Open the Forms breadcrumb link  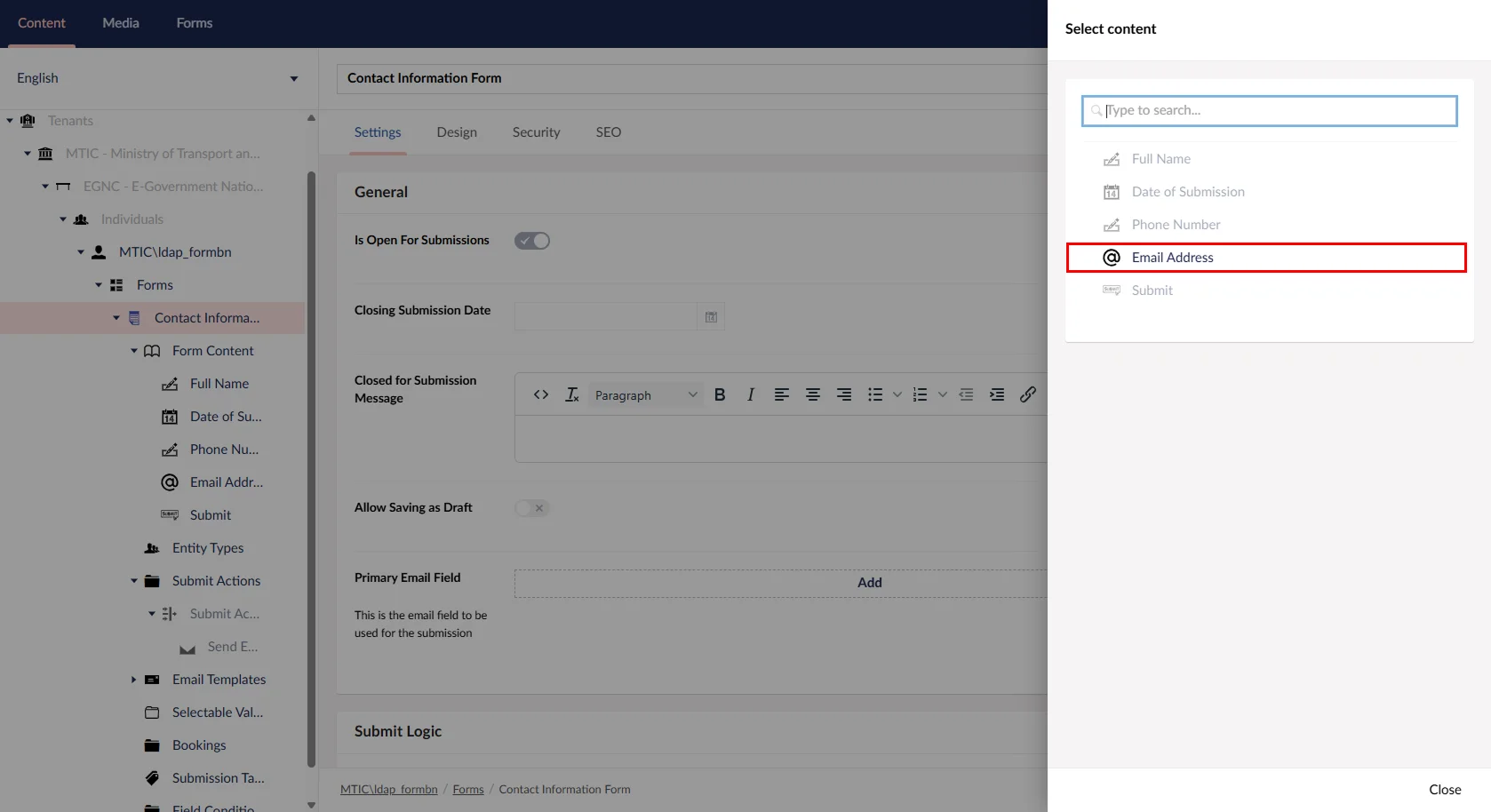coord(468,790)
